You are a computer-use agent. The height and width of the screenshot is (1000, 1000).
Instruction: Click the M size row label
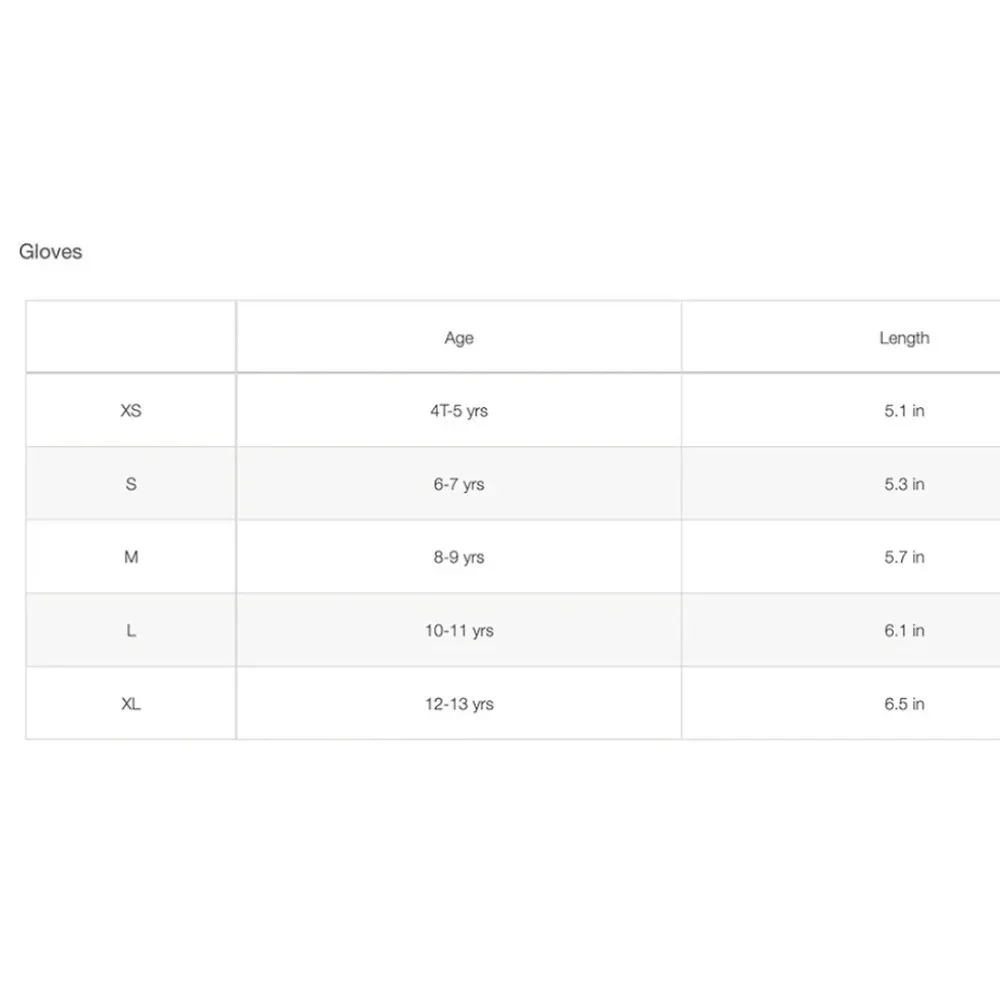pyautogui.click(x=131, y=557)
